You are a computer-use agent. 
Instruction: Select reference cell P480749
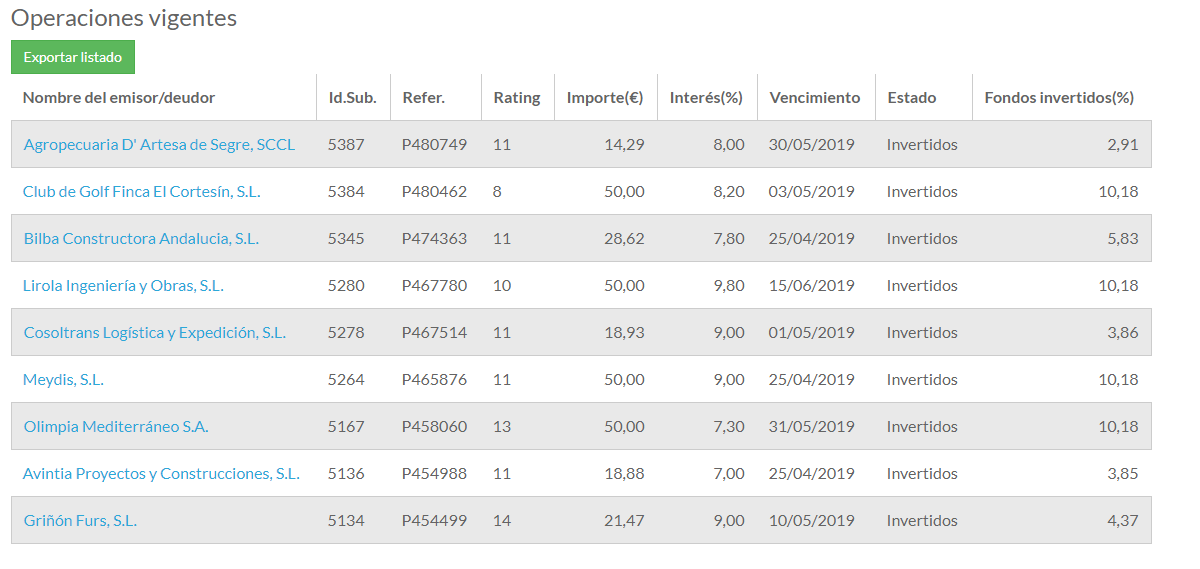coord(434,144)
